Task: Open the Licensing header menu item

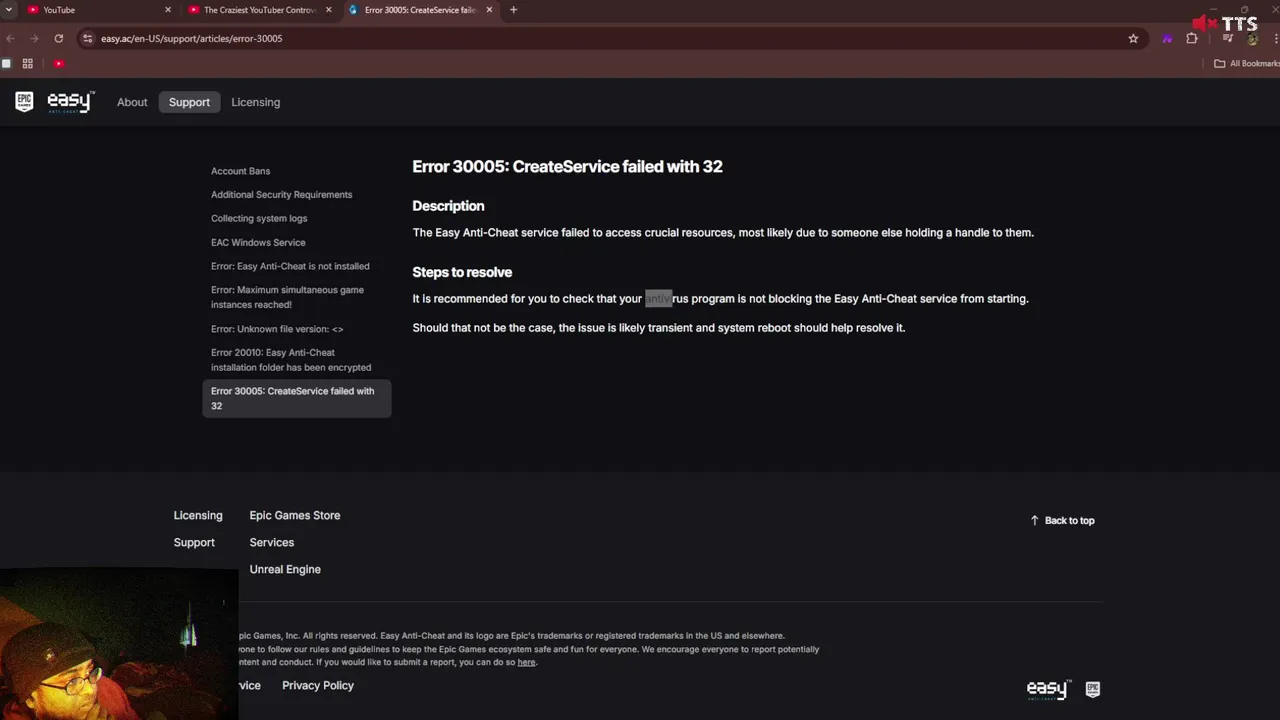Action: click(255, 102)
